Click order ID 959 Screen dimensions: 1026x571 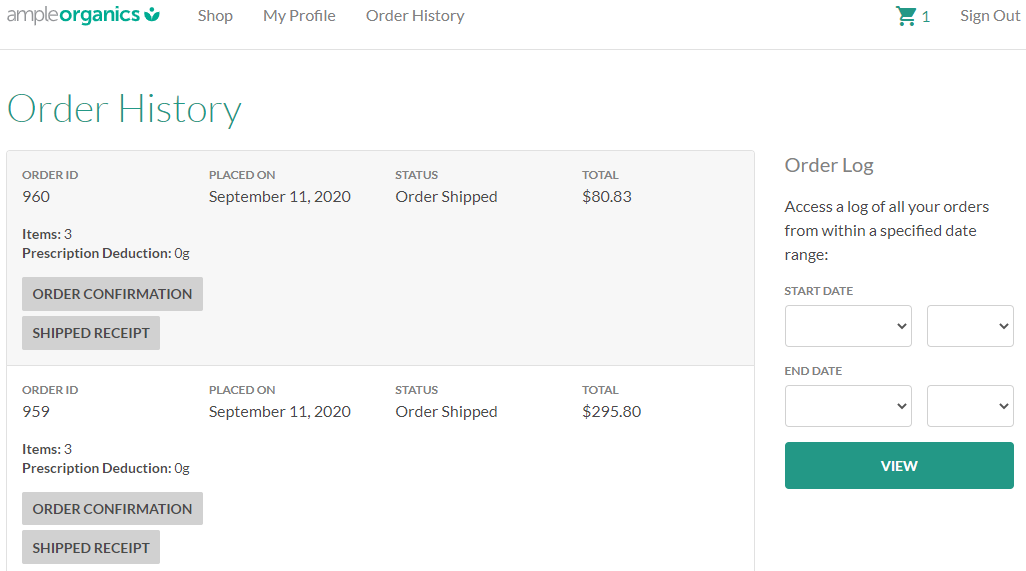point(36,412)
